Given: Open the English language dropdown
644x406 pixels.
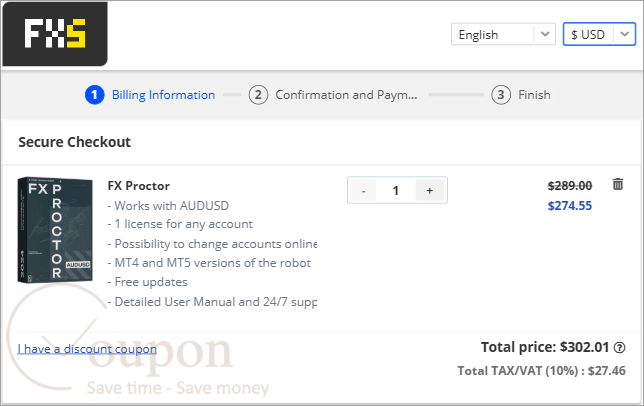Looking at the screenshot, I should click(x=503, y=34).
